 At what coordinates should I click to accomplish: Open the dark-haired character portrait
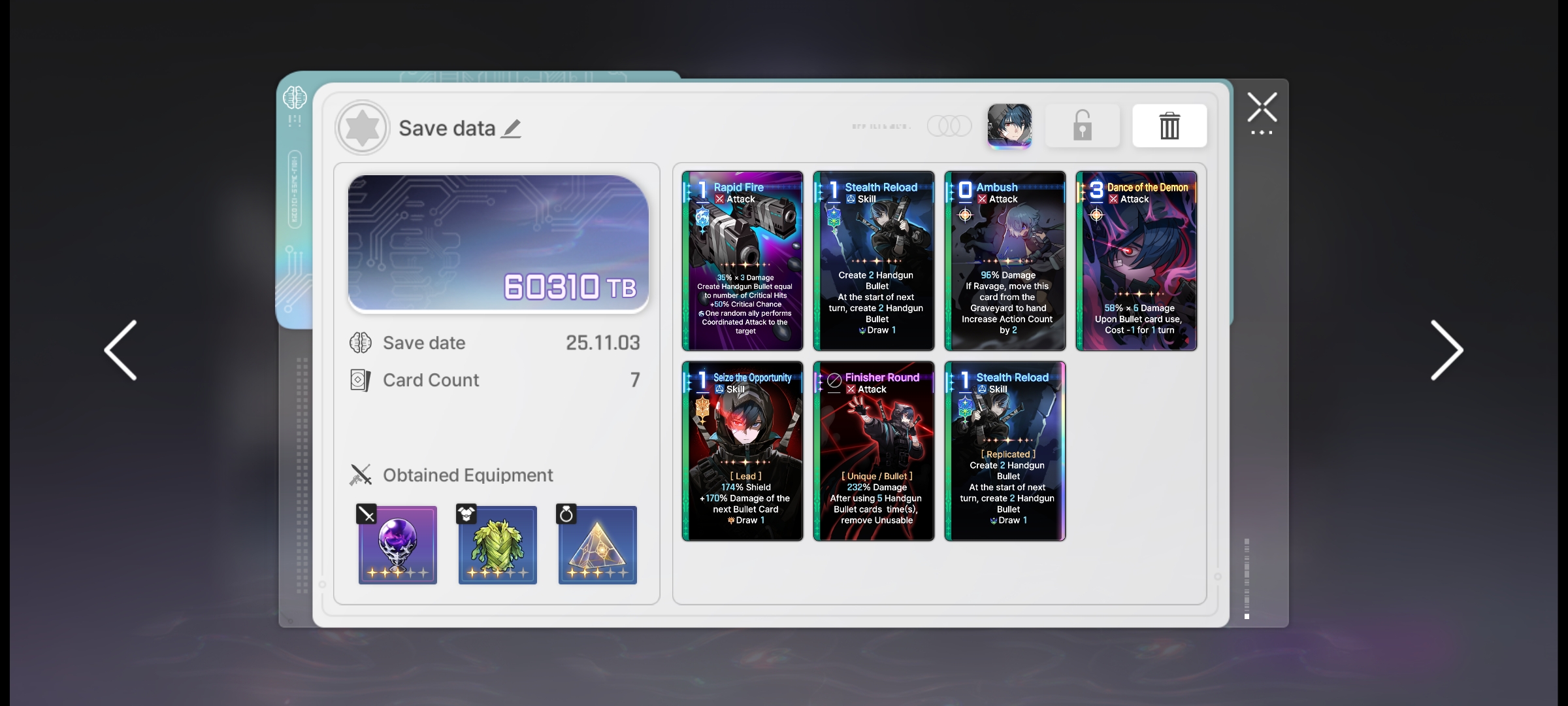1009,126
